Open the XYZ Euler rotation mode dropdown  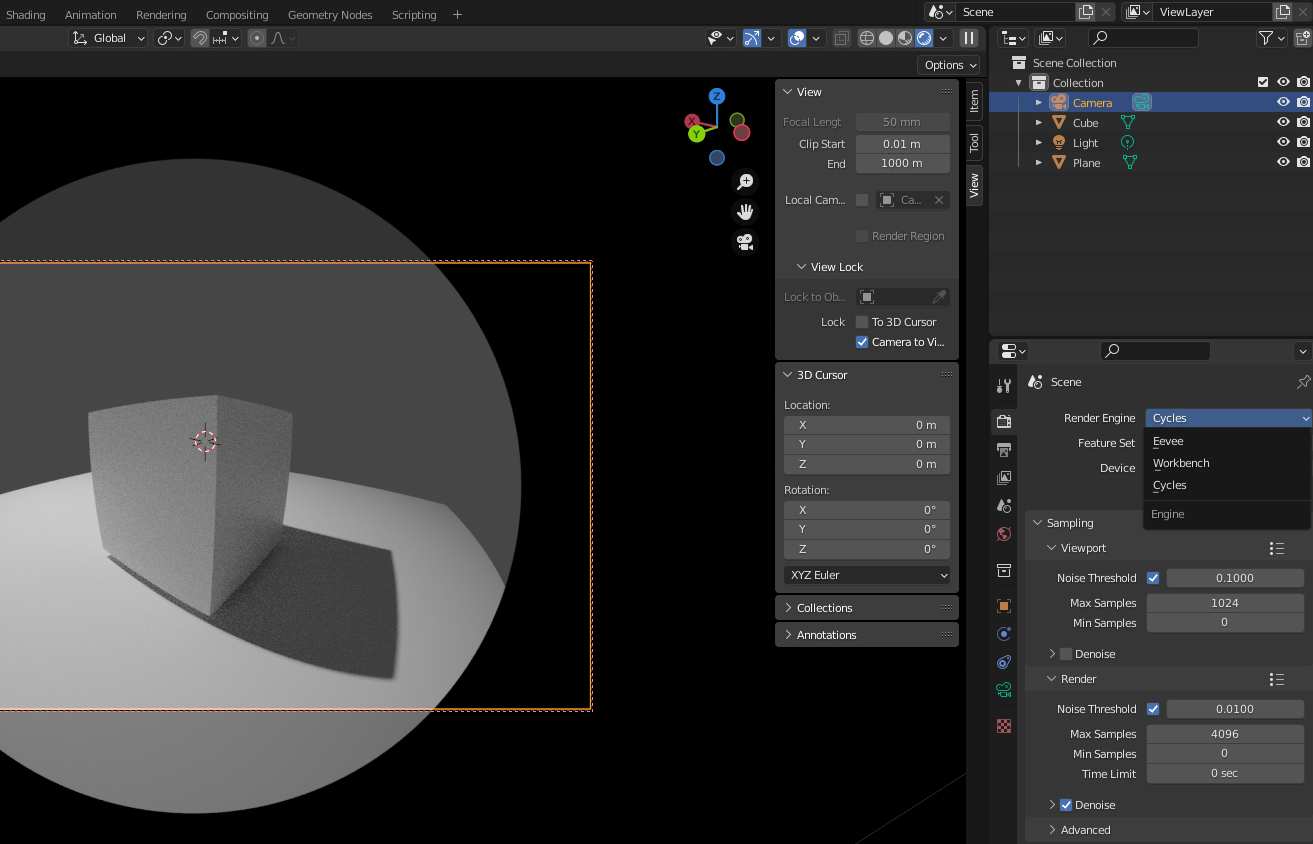[x=867, y=575]
